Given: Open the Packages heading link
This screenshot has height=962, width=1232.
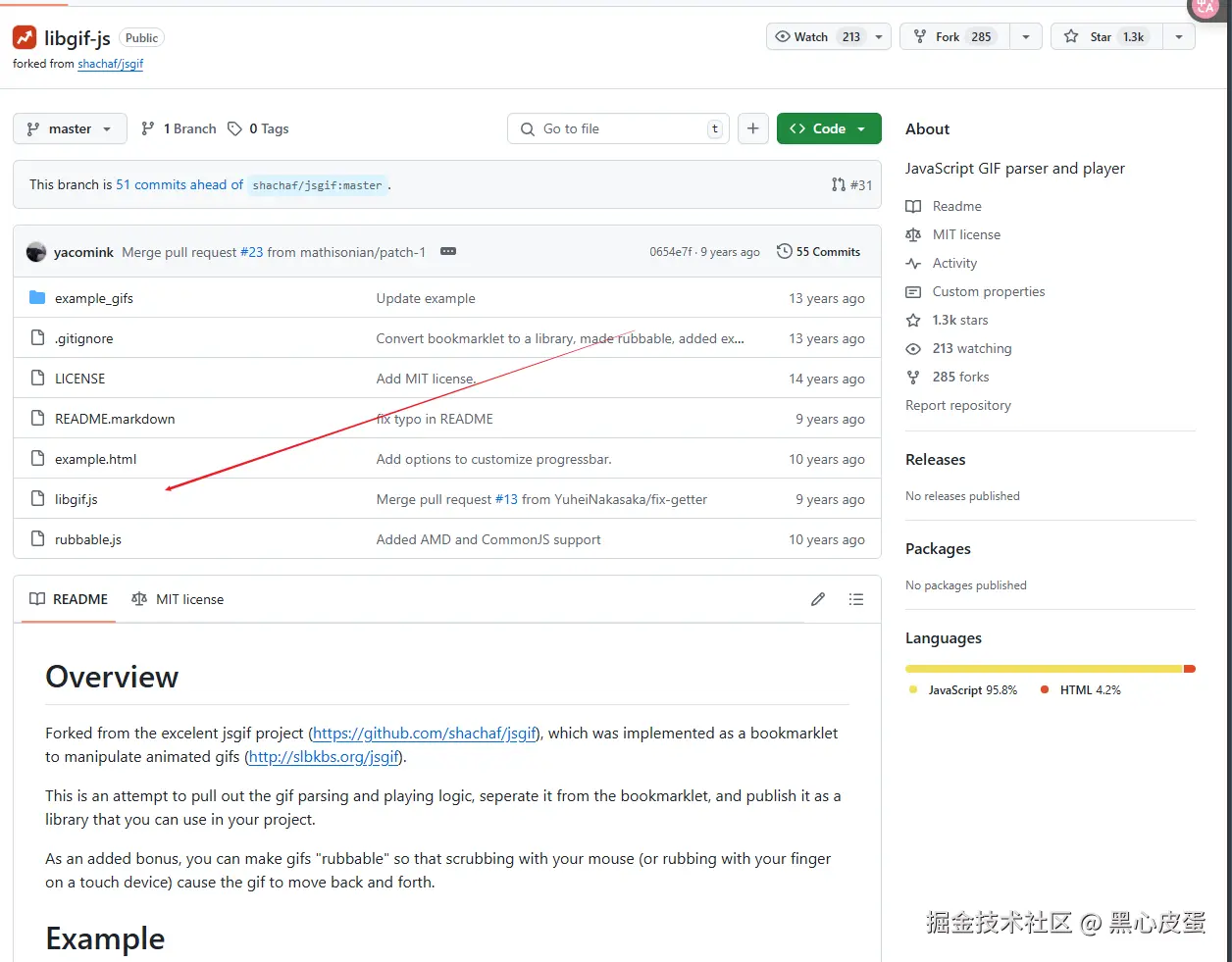Looking at the screenshot, I should coord(938,549).
